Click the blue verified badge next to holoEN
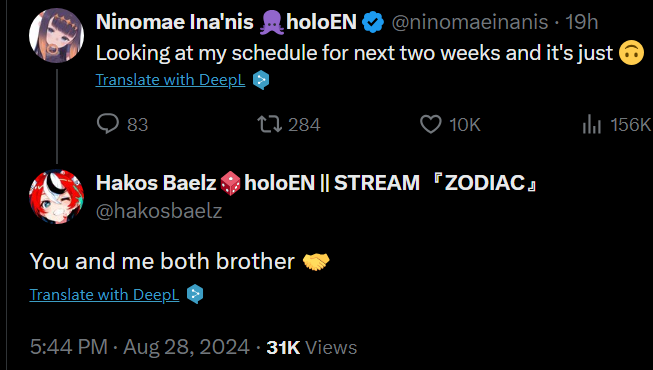Viewport: 653px width, 370px height. pyautogui.click(x=373, y=22)
